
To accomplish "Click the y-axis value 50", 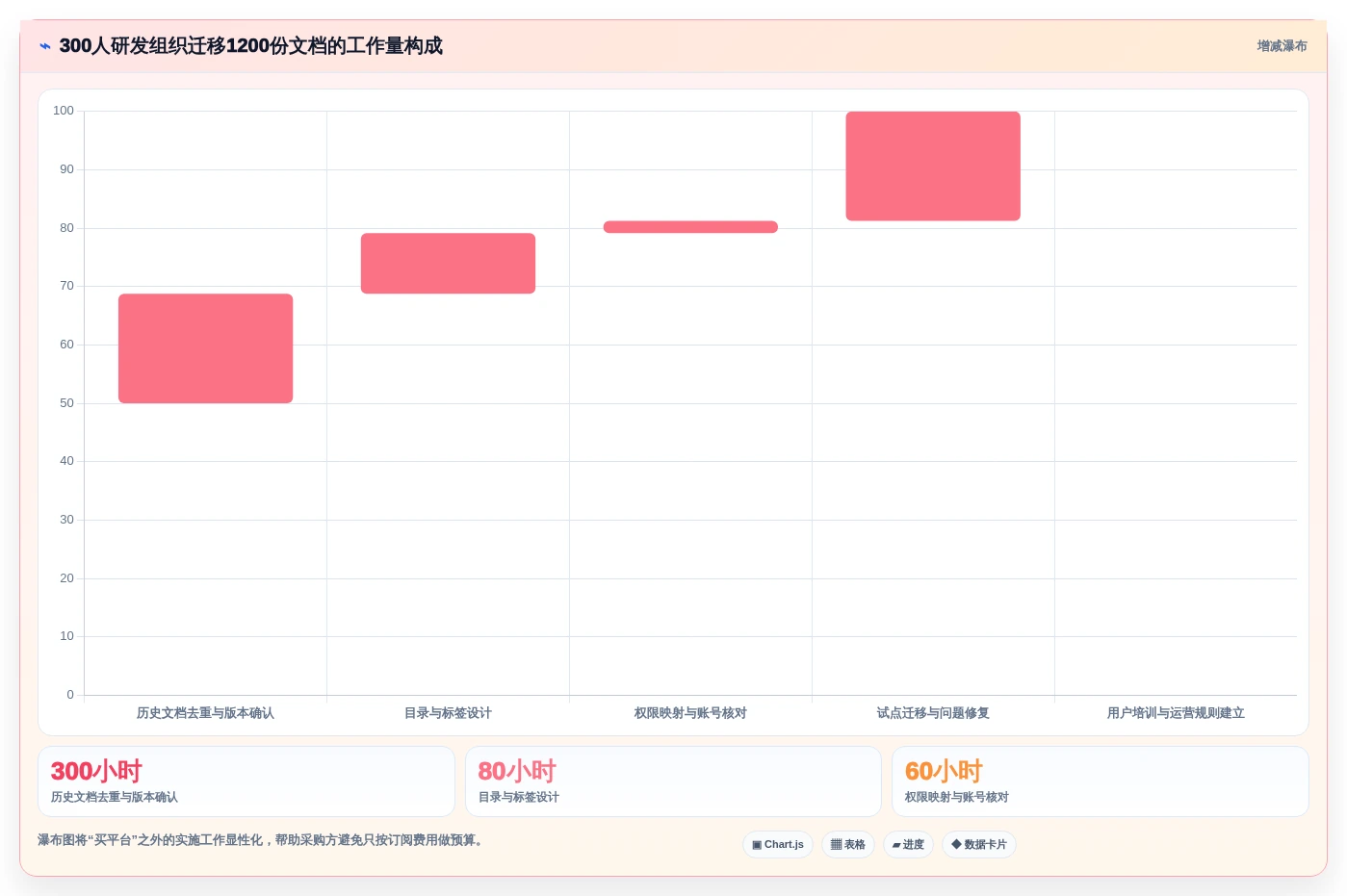I will click(x=66, y=403).
